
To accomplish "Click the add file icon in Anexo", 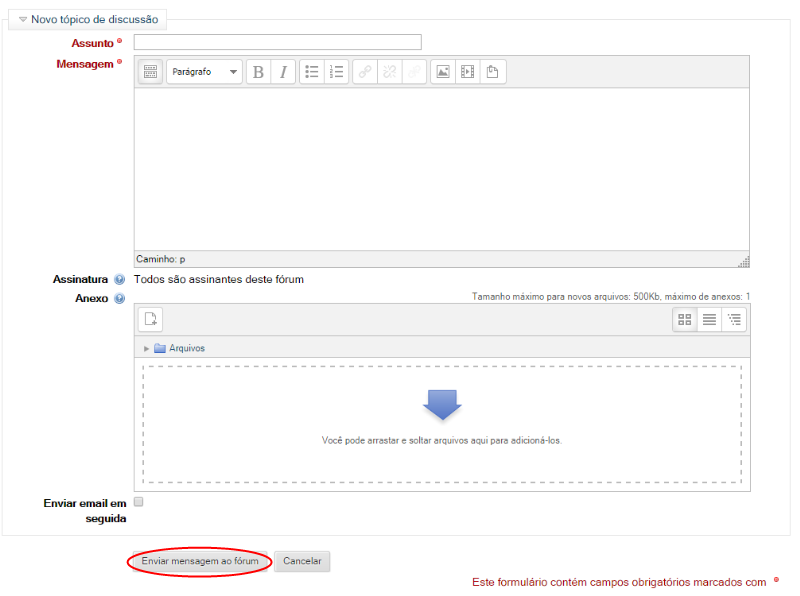I will pos(150,319).
